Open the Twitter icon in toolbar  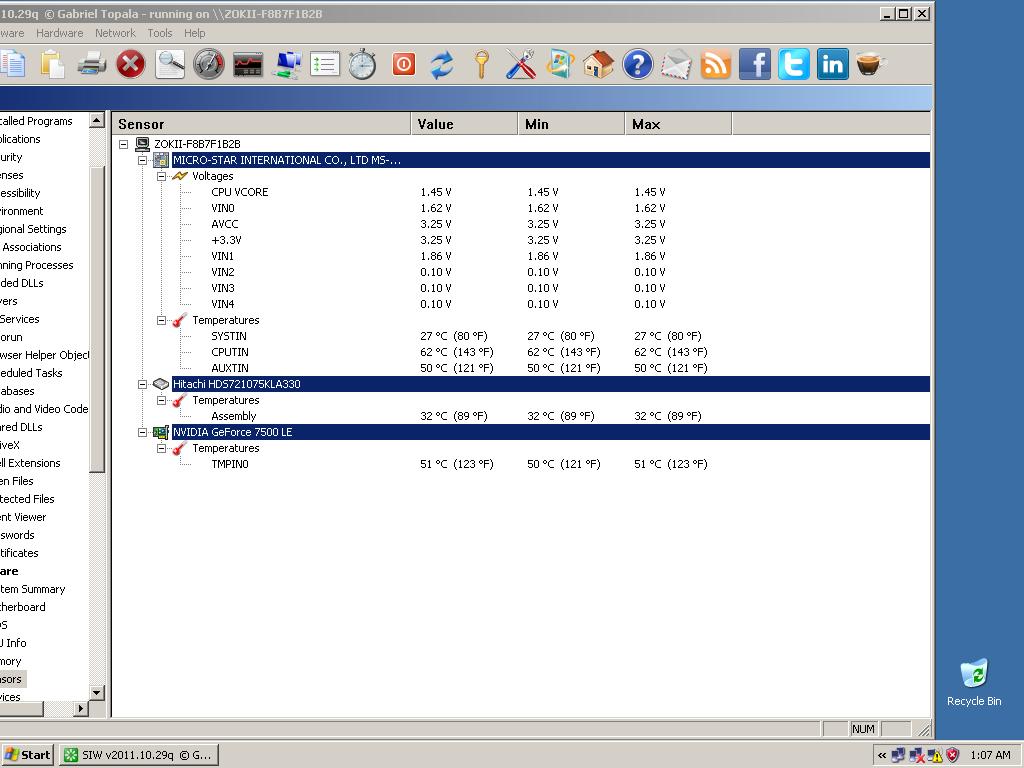coord(793,65)
